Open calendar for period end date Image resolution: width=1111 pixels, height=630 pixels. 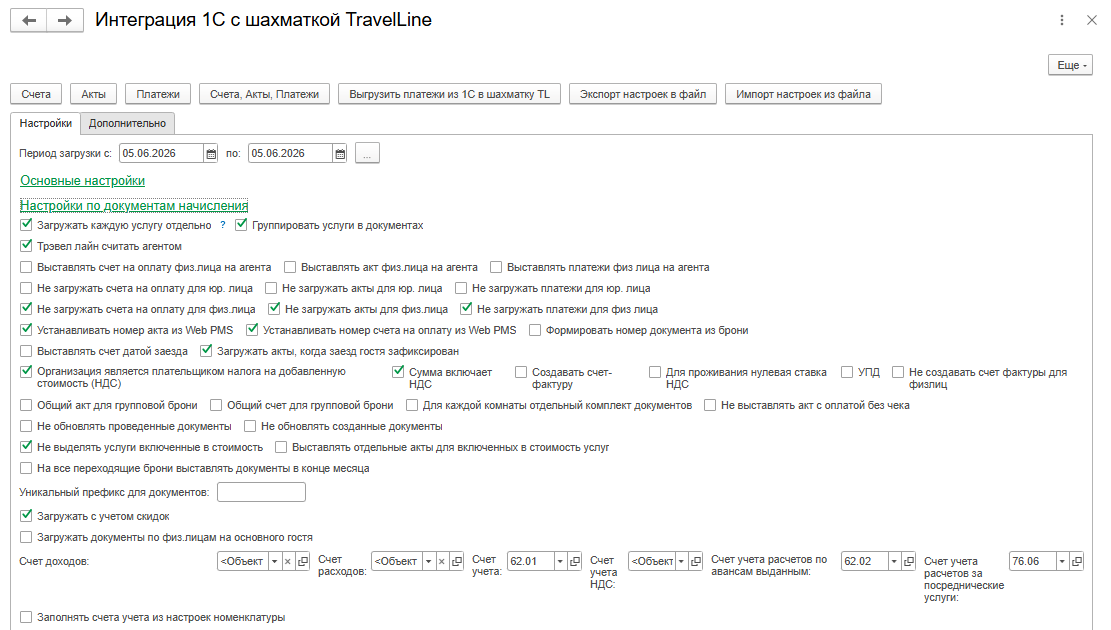tap(340, 154)
